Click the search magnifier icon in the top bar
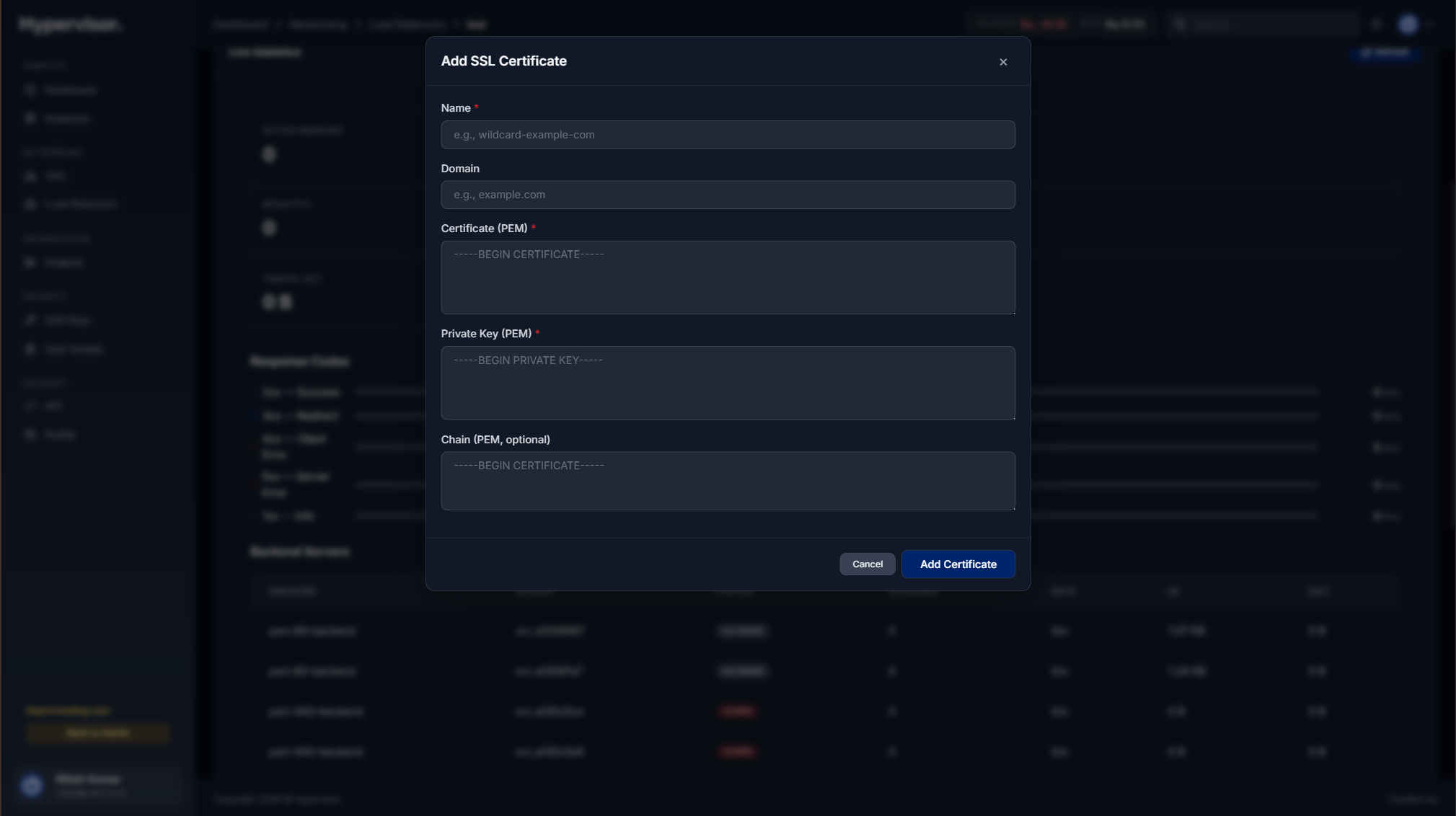Viewport: 1456px width, 816px height. click(x=1180, y=24)
